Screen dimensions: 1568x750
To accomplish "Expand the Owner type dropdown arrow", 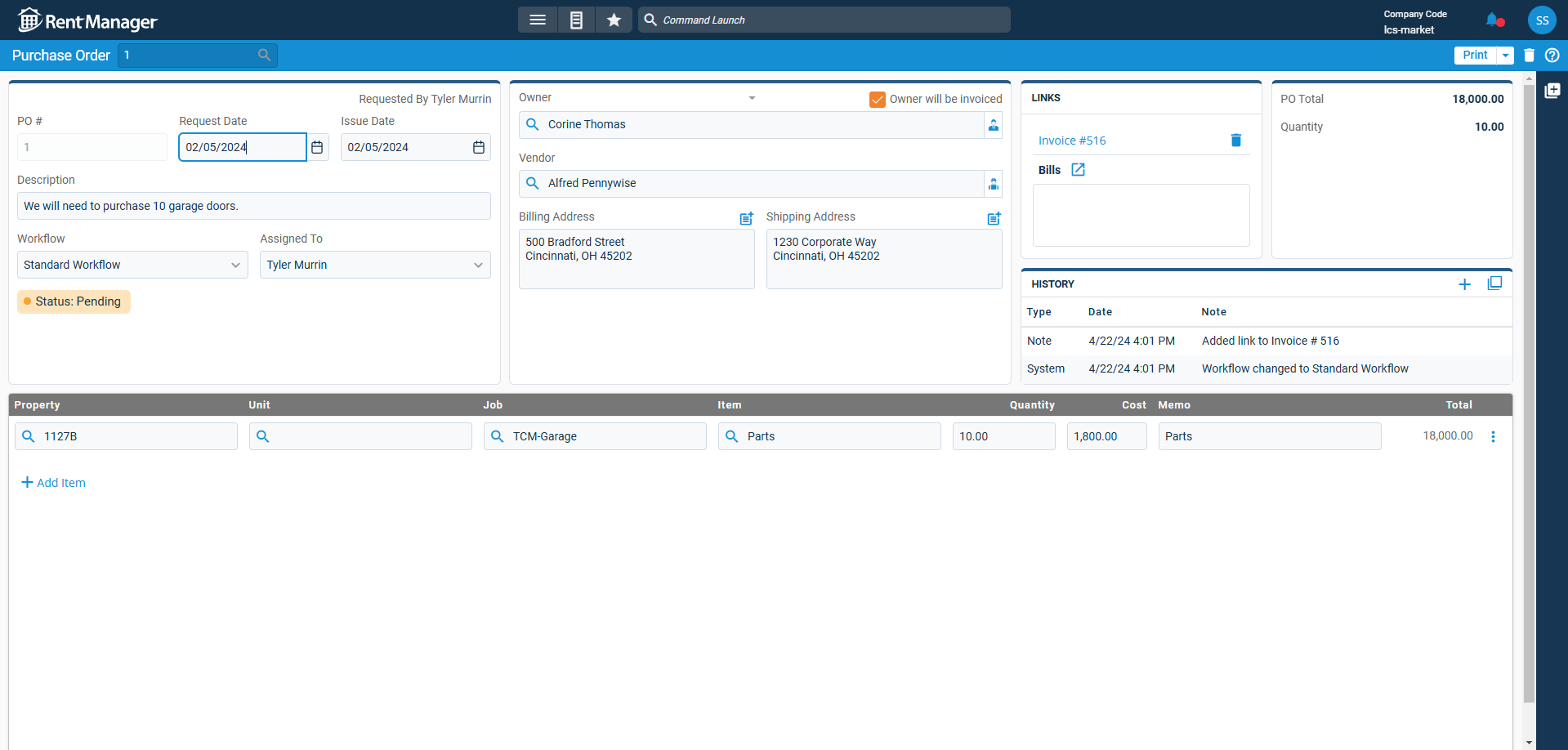I will pos(752,98).
